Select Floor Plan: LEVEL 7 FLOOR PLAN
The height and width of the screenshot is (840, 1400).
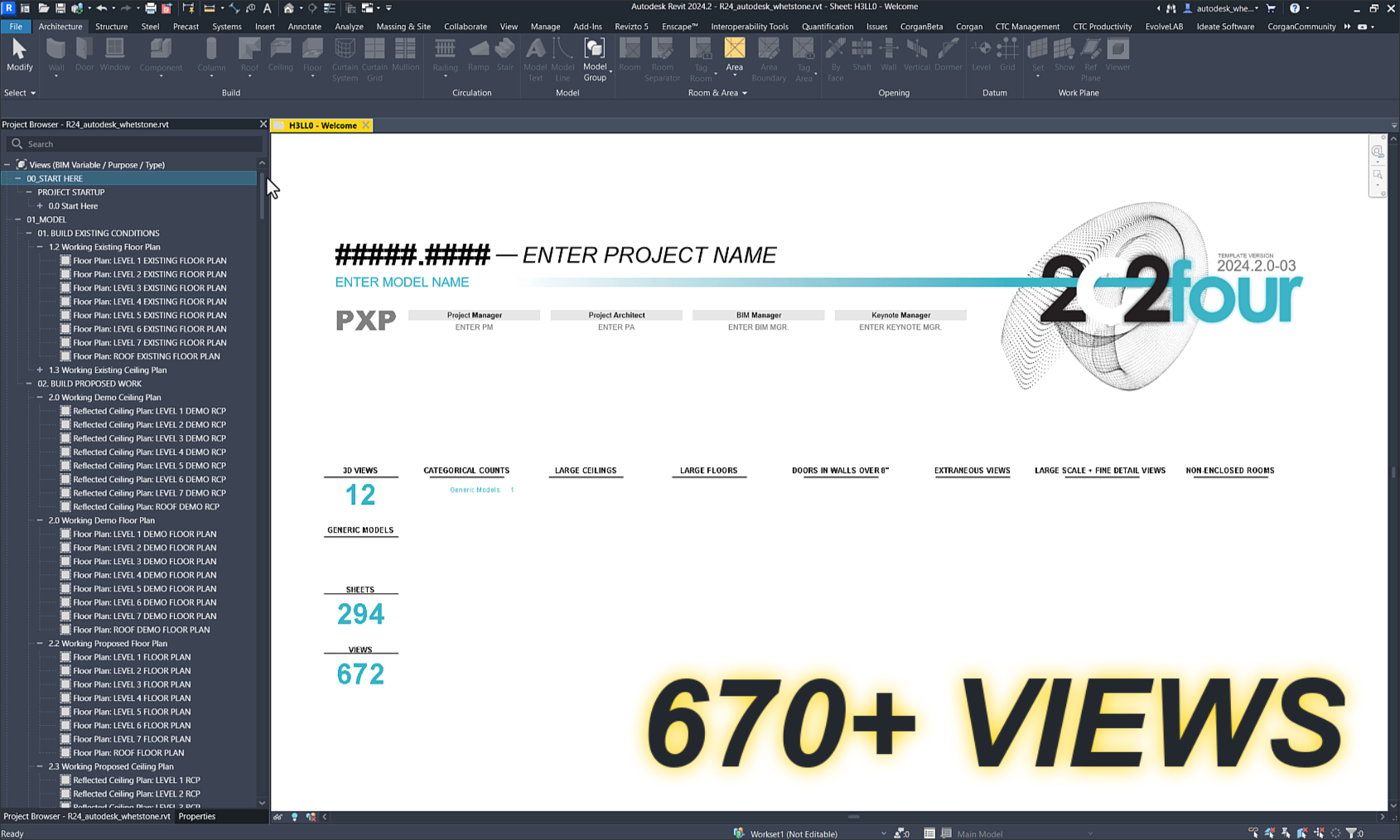[x=132, y=739]
